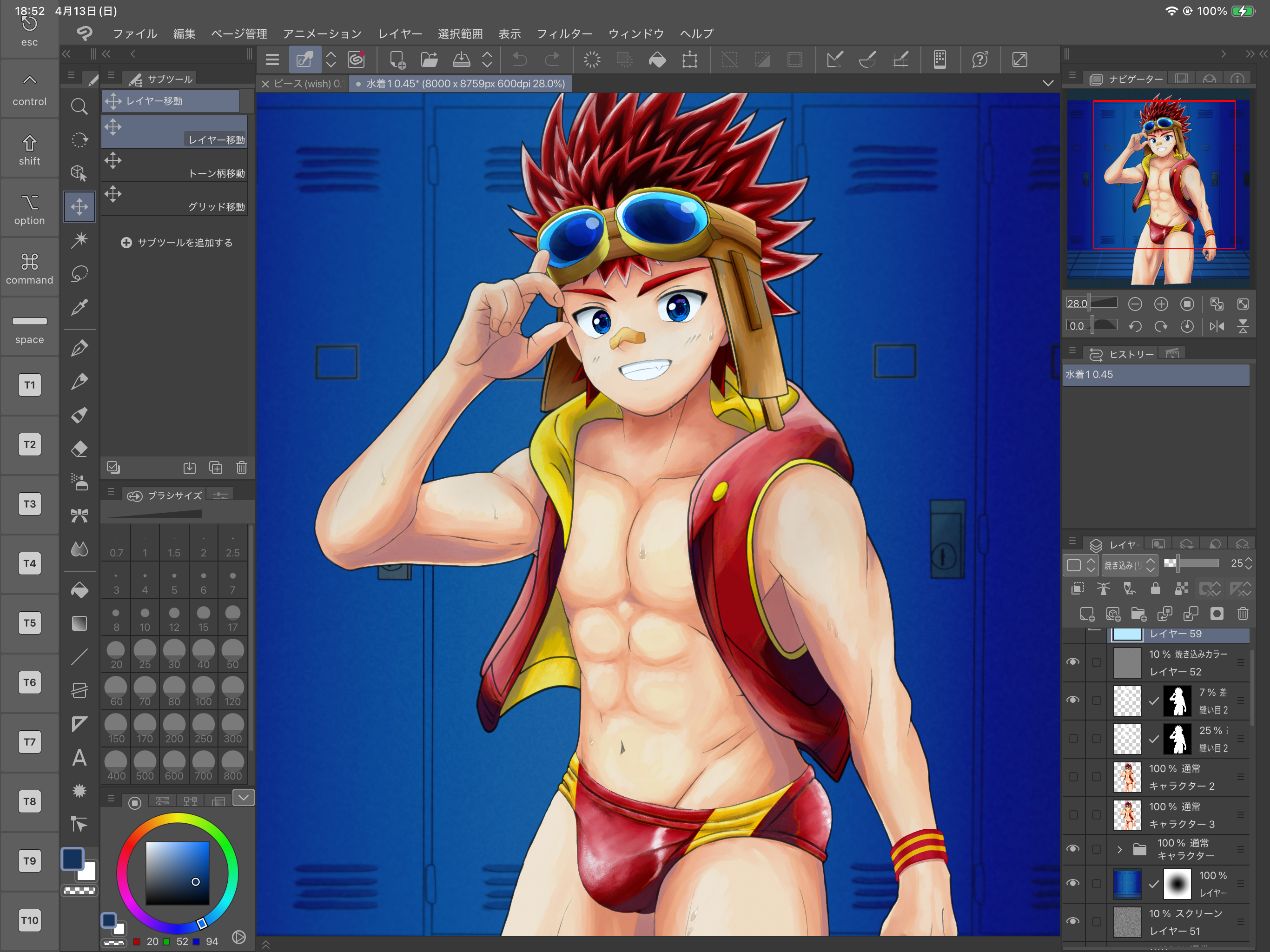Select the Zoom magnifier tool
1270x952 pixels.
pyautogui.click(x=79, y=106)
